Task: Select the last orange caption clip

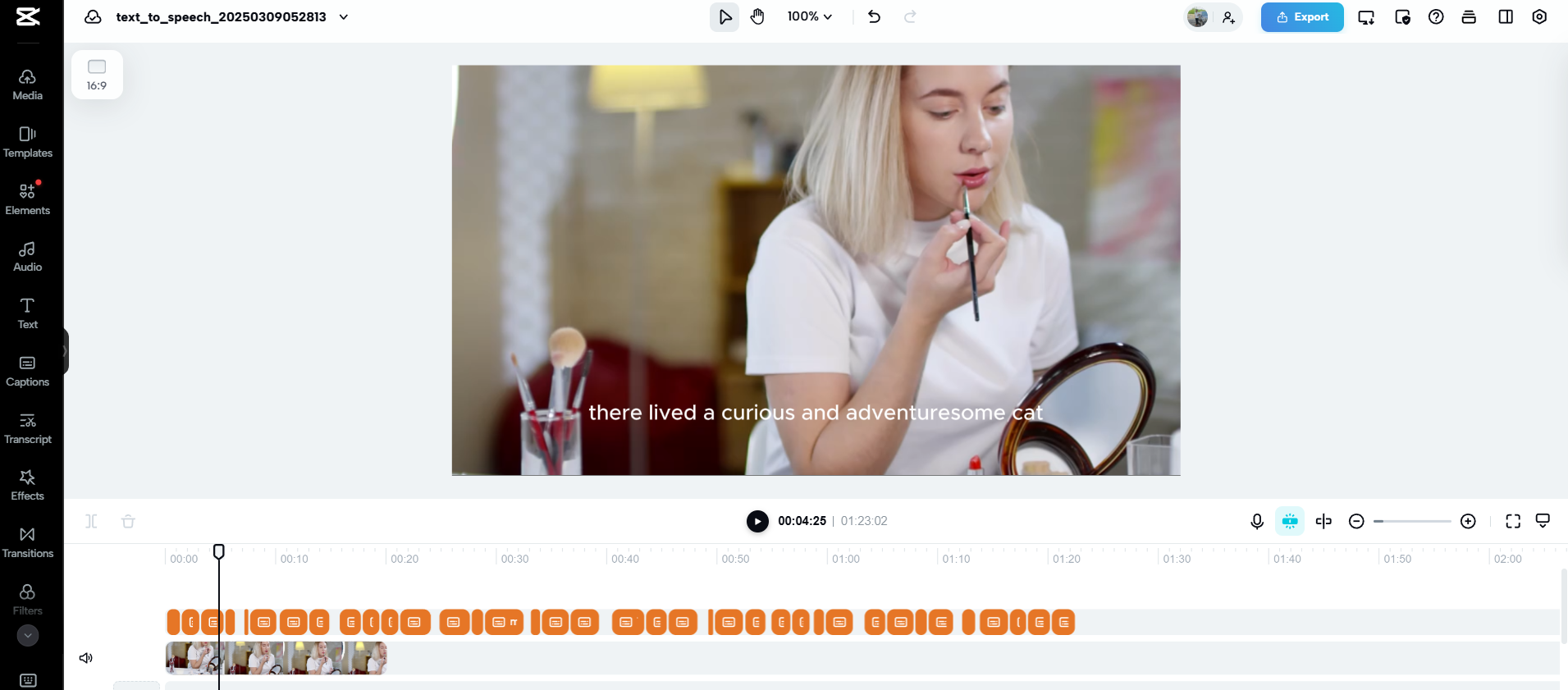Action: pos(1063,622)
